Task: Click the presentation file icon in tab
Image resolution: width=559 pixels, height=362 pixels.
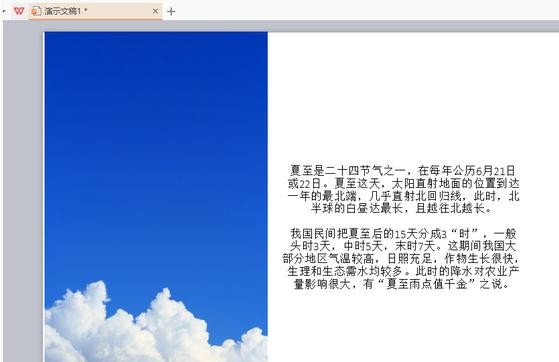Action: [36, 11]
